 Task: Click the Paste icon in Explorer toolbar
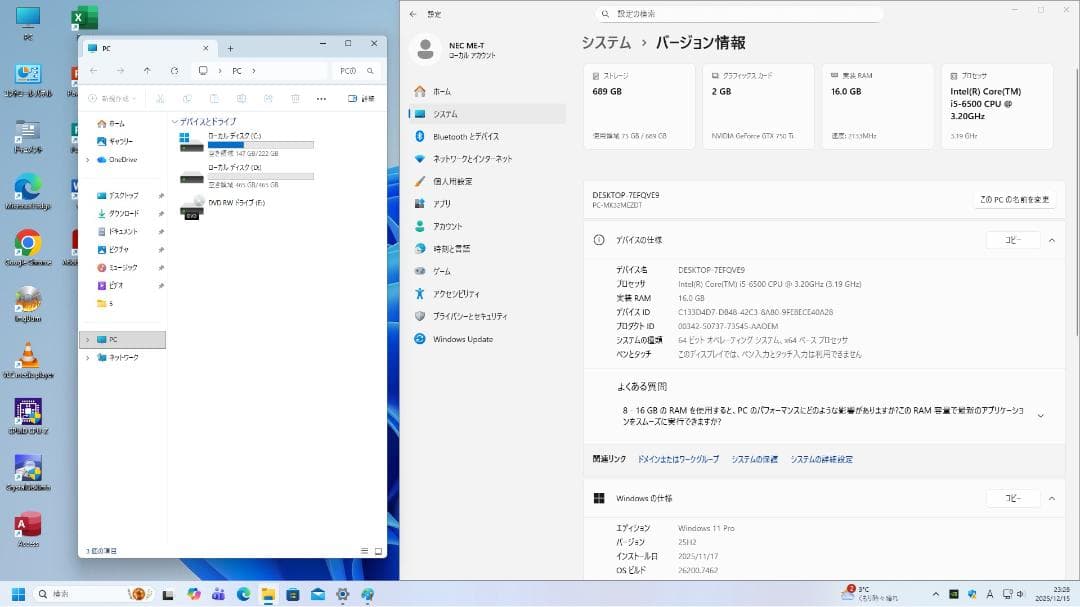213,98
